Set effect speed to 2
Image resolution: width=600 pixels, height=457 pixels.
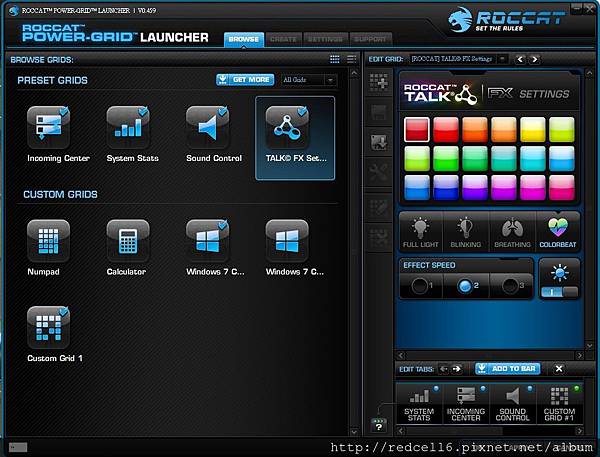coord(466,286)
